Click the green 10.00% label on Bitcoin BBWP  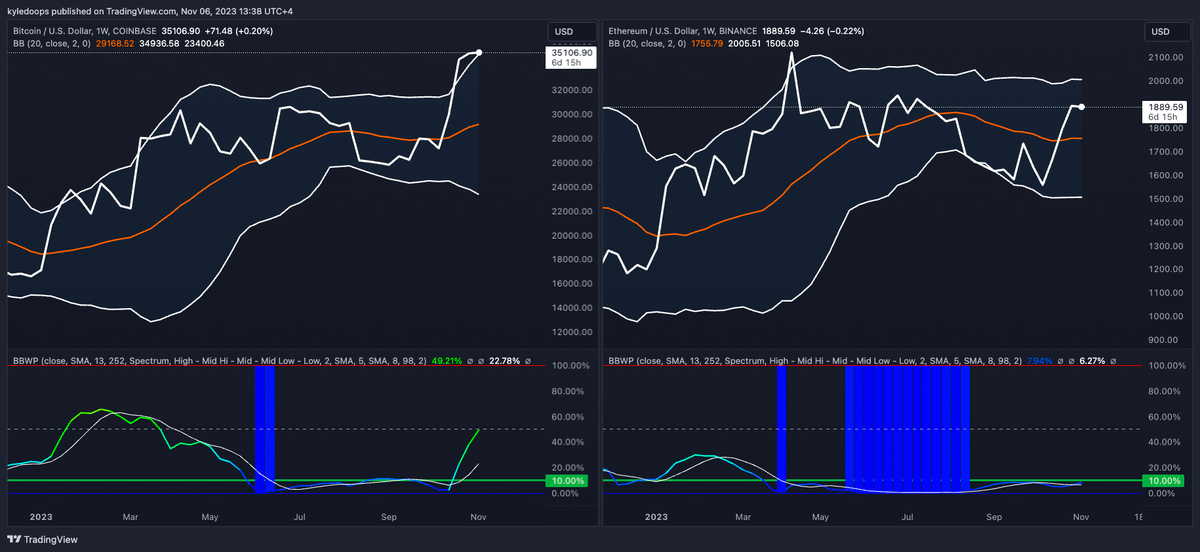pos(570,481)
